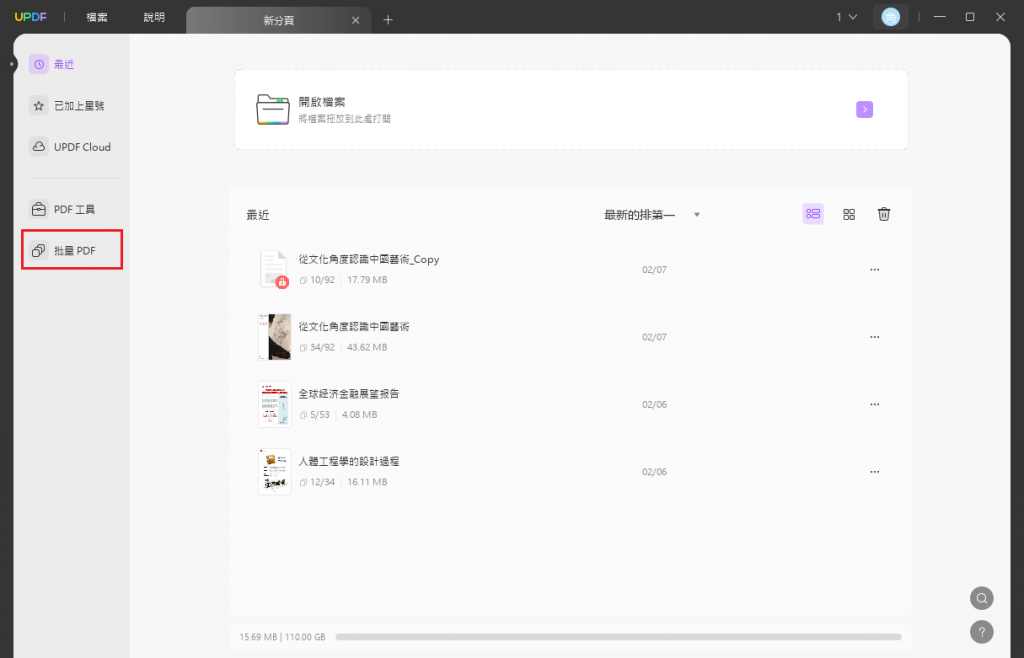Open more options for the 43.62 MB file

[x=874, y=337]
